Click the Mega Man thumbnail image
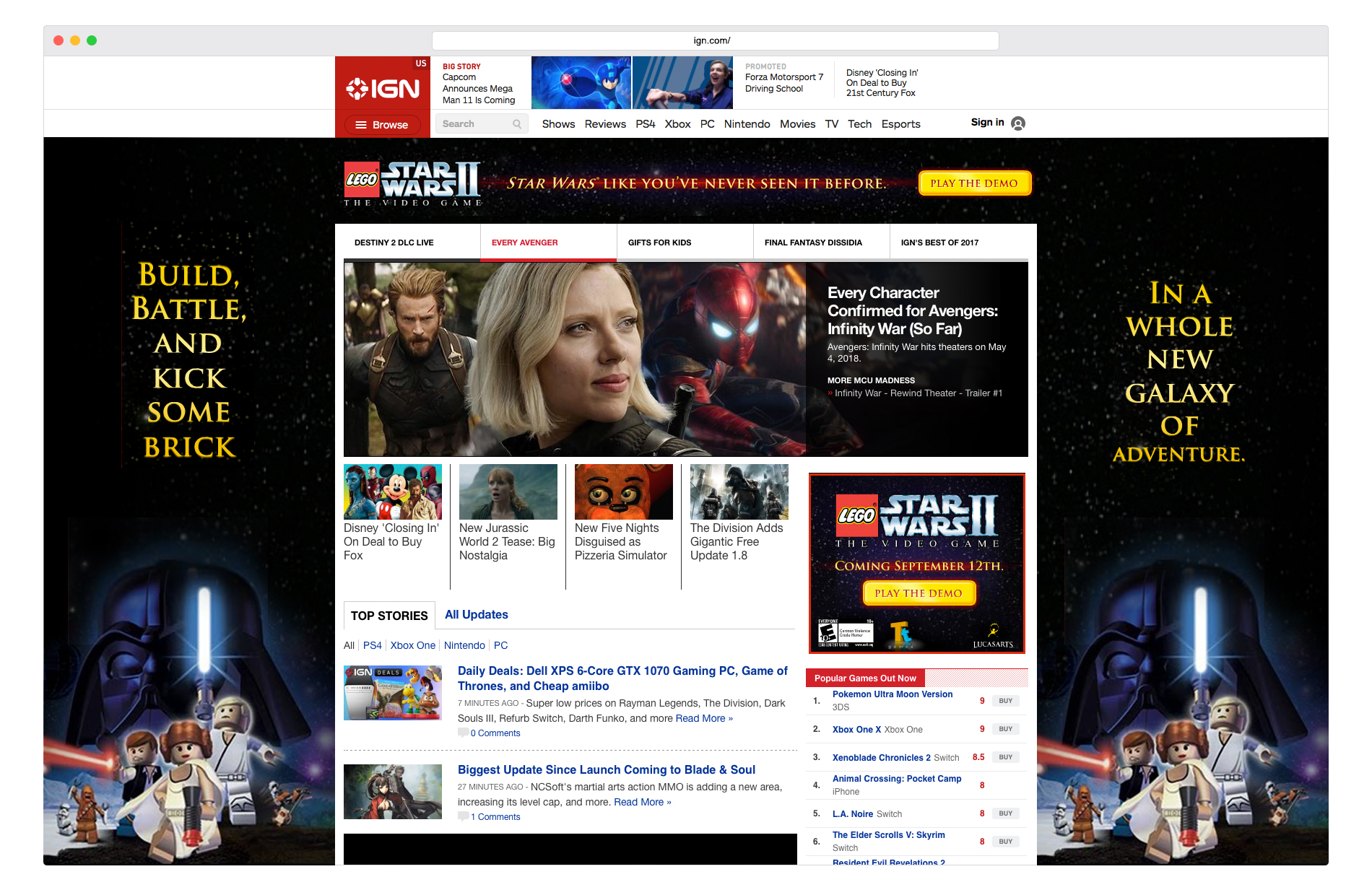This screenshot has height=882, width=1372. coord(581,83)
